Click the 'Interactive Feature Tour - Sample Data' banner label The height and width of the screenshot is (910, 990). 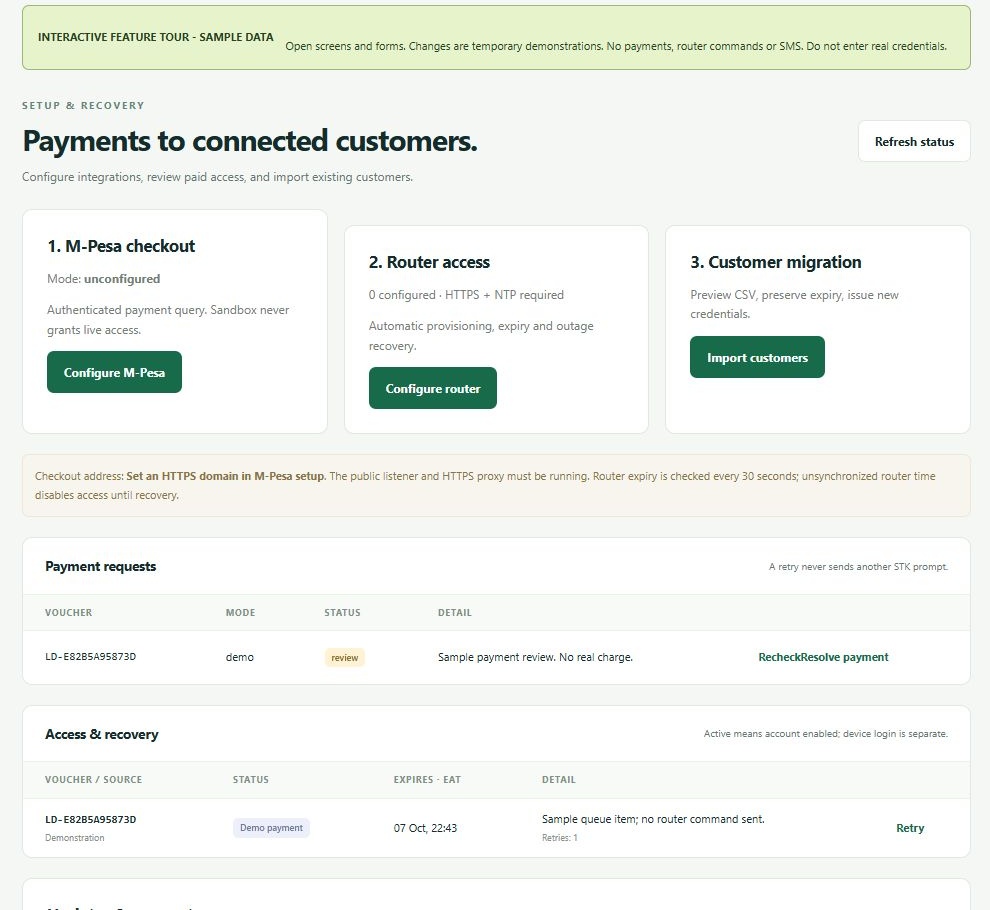pos(155,37)
